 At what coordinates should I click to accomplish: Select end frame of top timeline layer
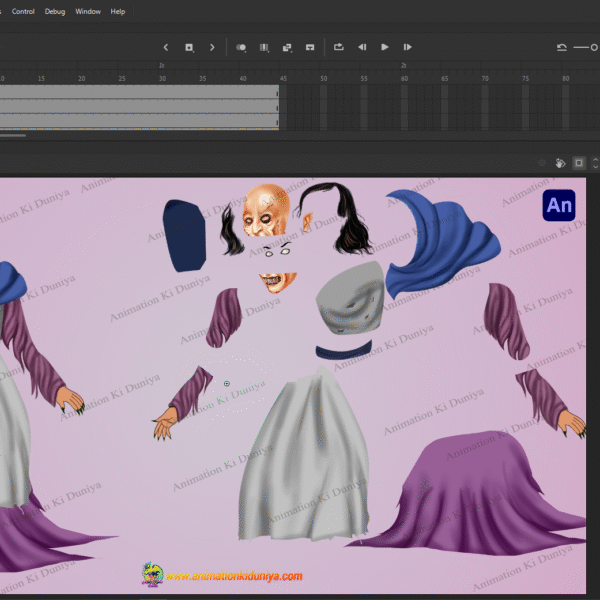click(277, 92)
